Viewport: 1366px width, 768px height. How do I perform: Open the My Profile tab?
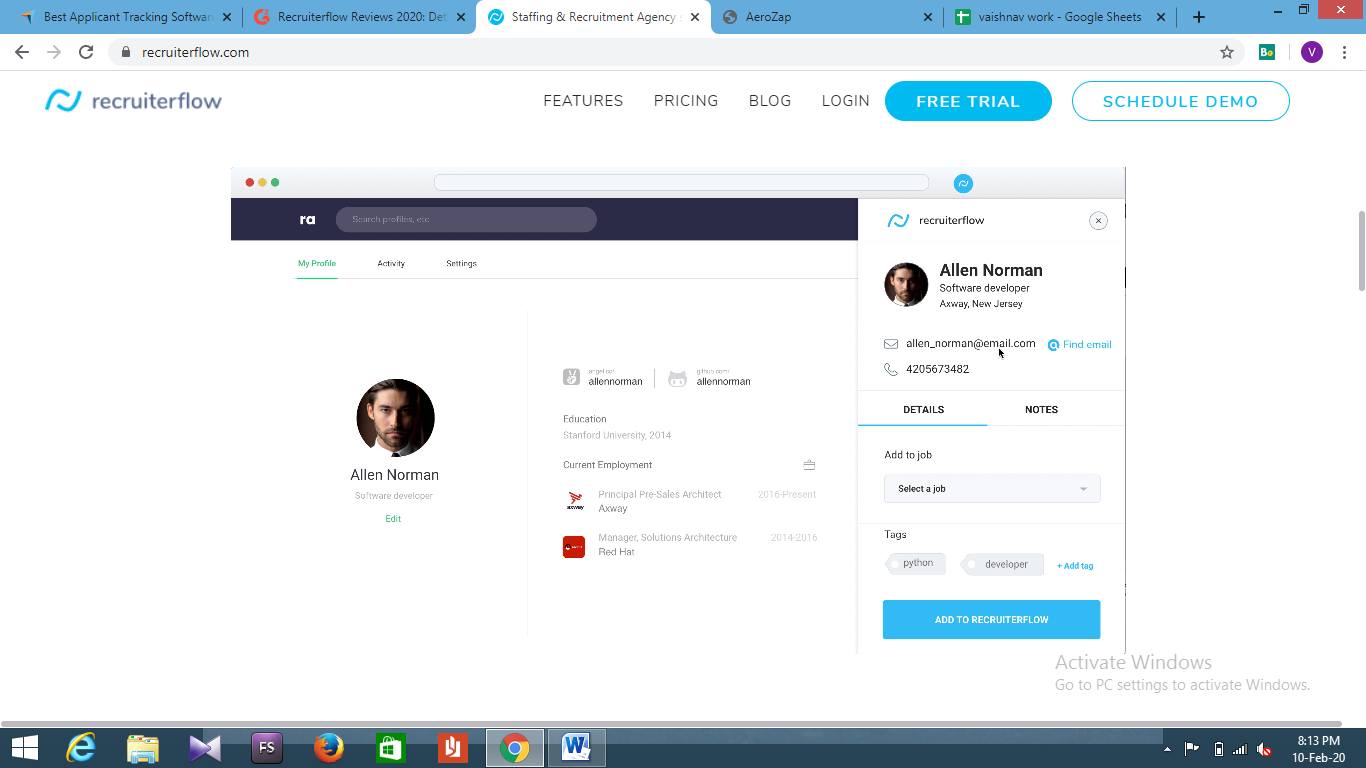[317, 264]
